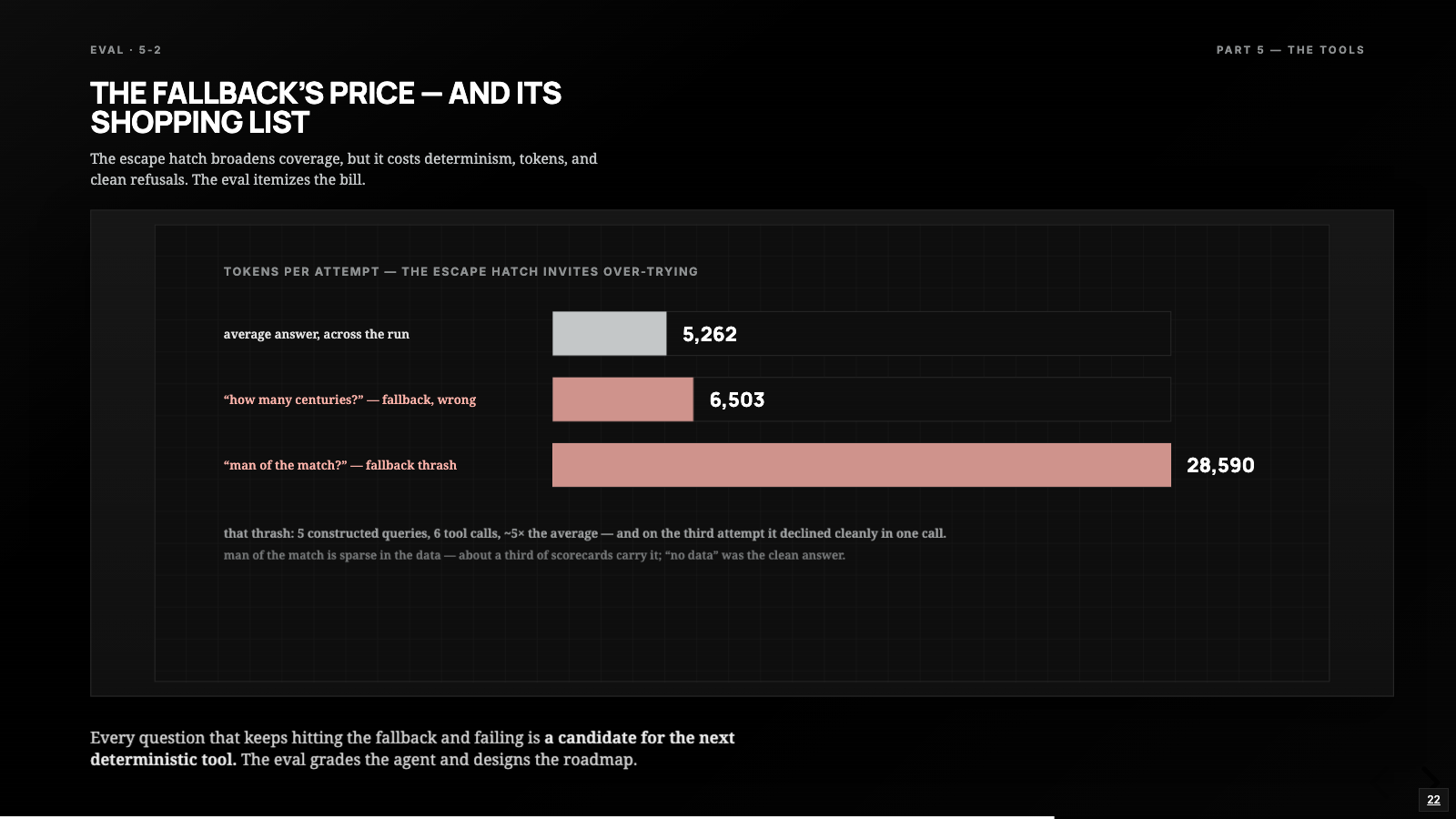The height and width of the screenshot is (819, 1456).
Task: Click the 'man of the match?' row label
Action: click(x=340, y=465)
